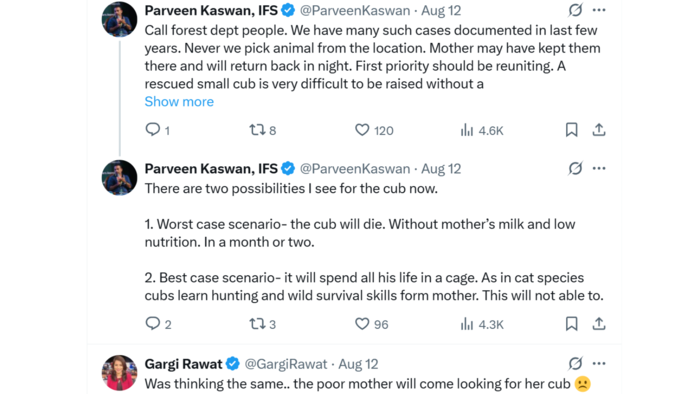The image size is (700, 394).
Task: Bookmark the 'two possibilities' tweet
Action: (571, 324)
